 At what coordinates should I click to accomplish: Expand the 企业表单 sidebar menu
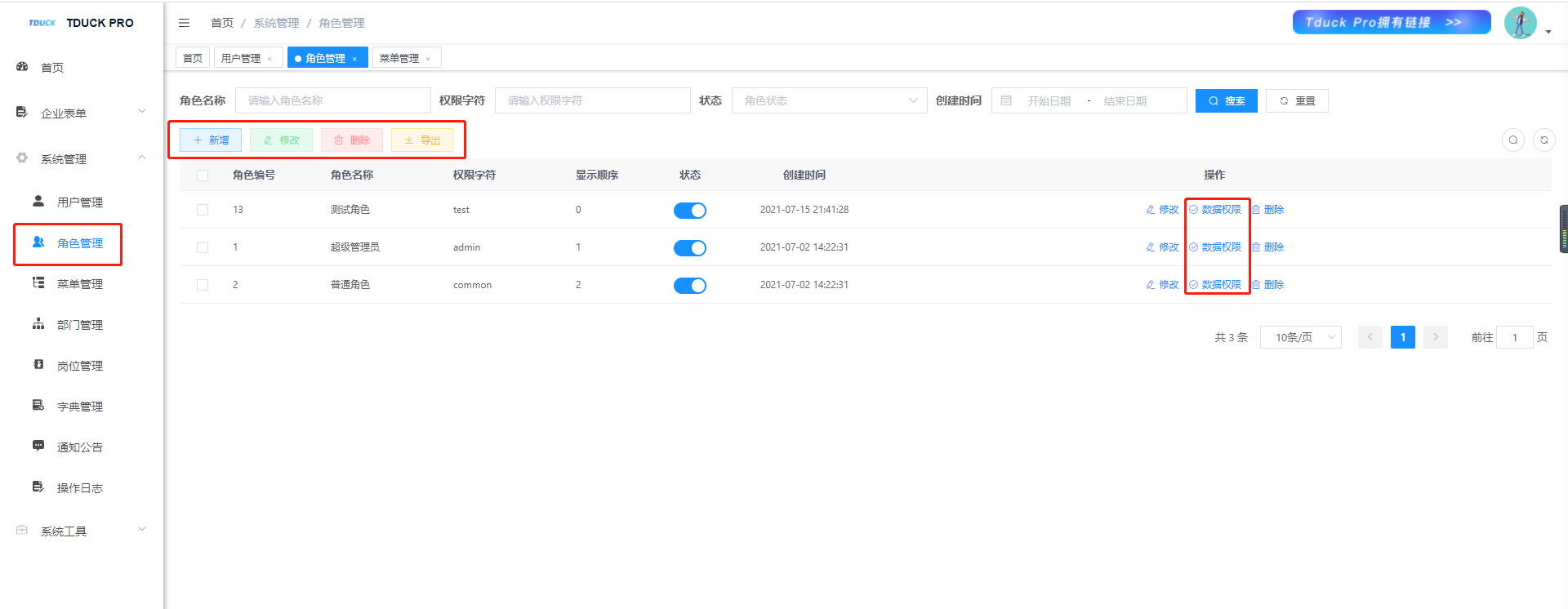coord(79,113)
